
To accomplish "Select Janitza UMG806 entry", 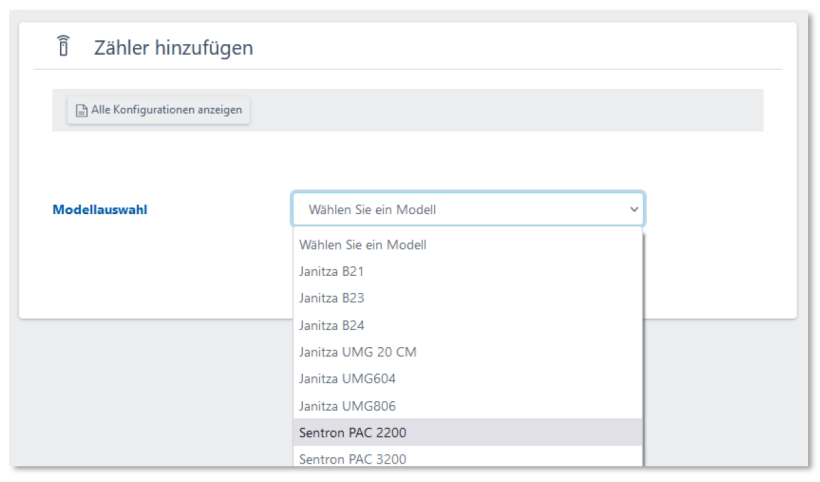I will click(x=468, y=406).
